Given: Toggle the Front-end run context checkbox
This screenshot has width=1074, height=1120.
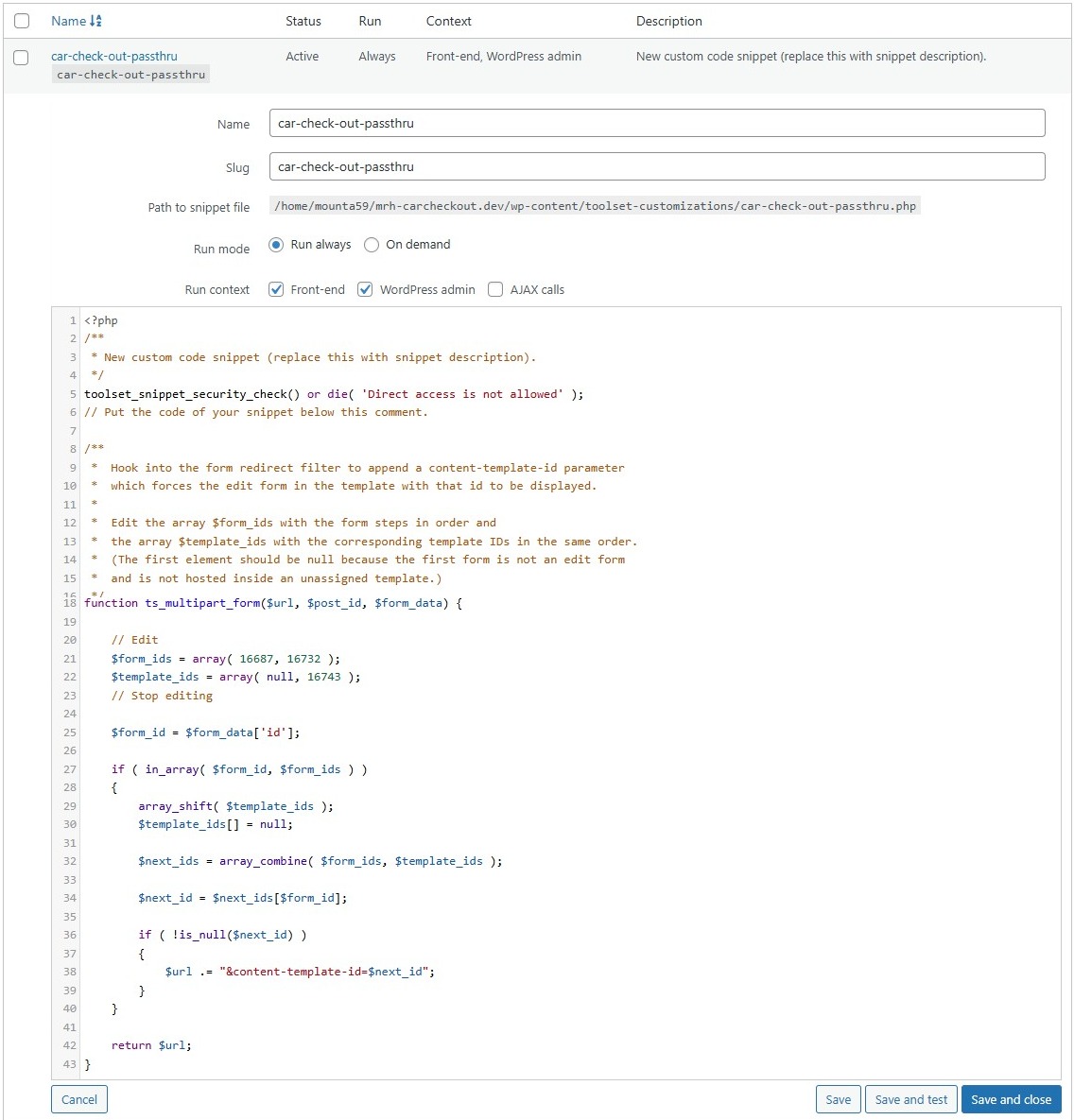Looking at the screenshot, I should (276, 289).
